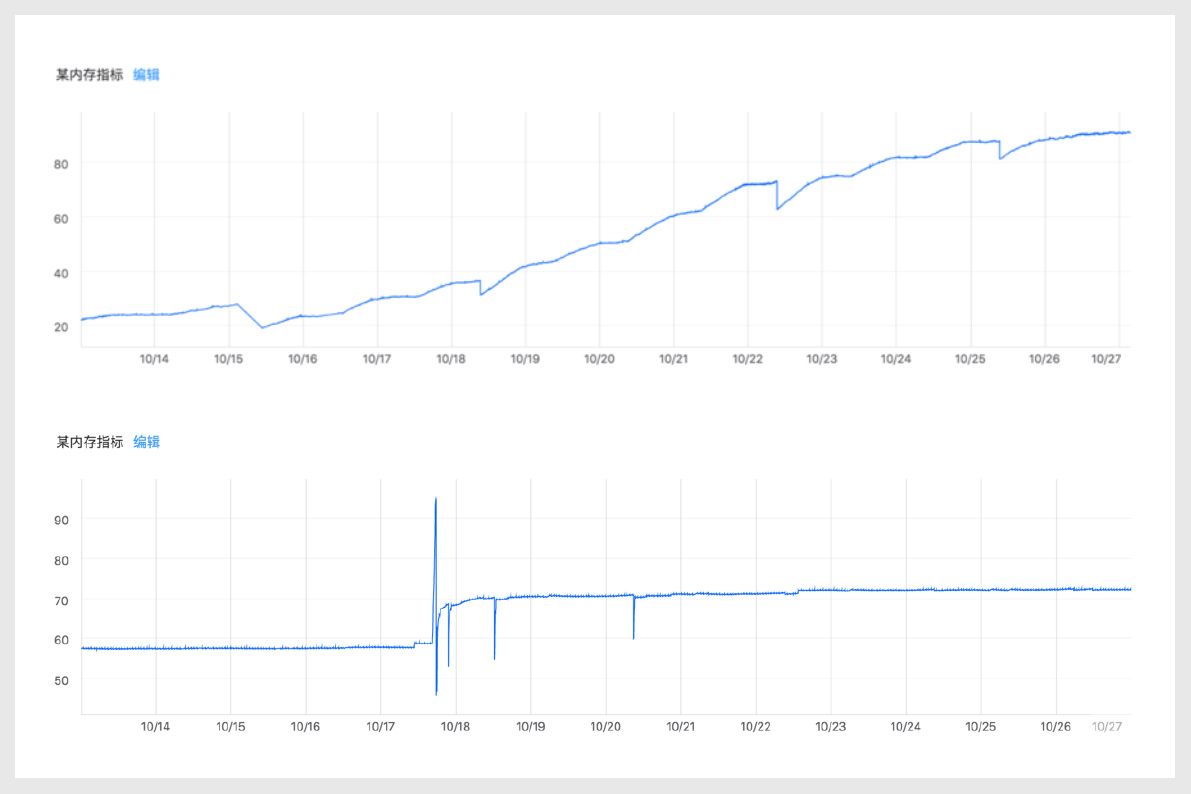The image size is (1191, 794).
Task: Click the 10/14 date label on top chart
Action: (x=154, y=359)
